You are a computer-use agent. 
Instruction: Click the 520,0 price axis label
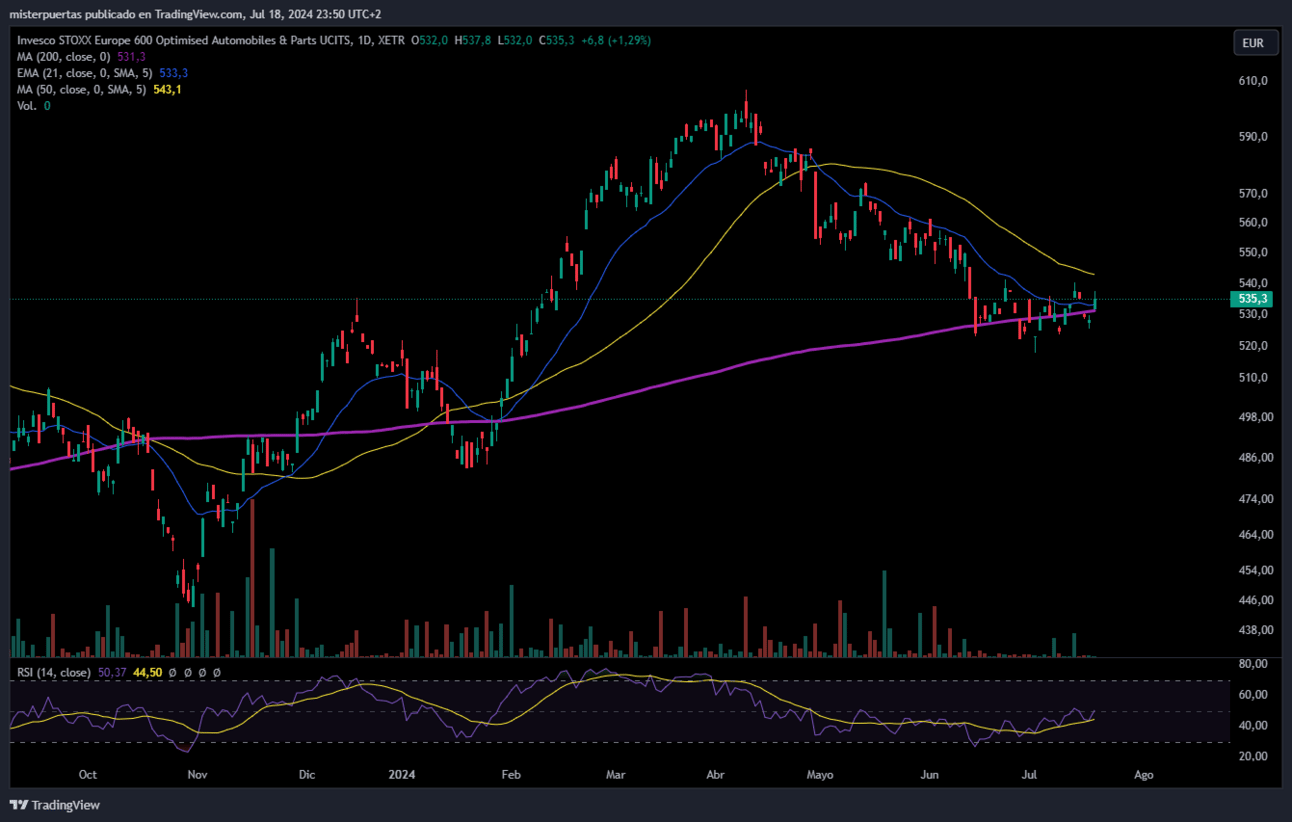1254,346
